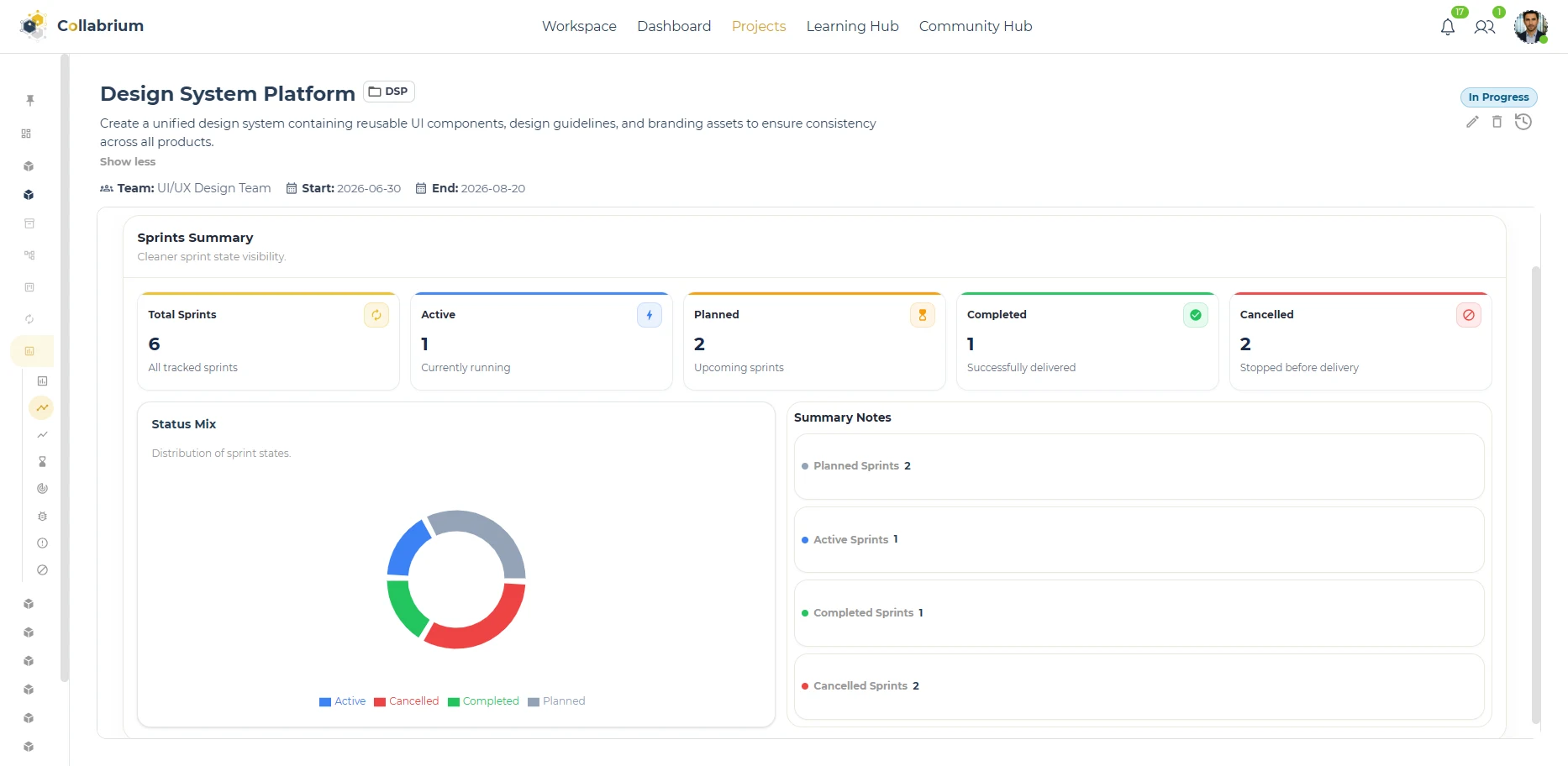Open project history clock icon
The height and width of the screenshot is (766, 1568).
1523,122
